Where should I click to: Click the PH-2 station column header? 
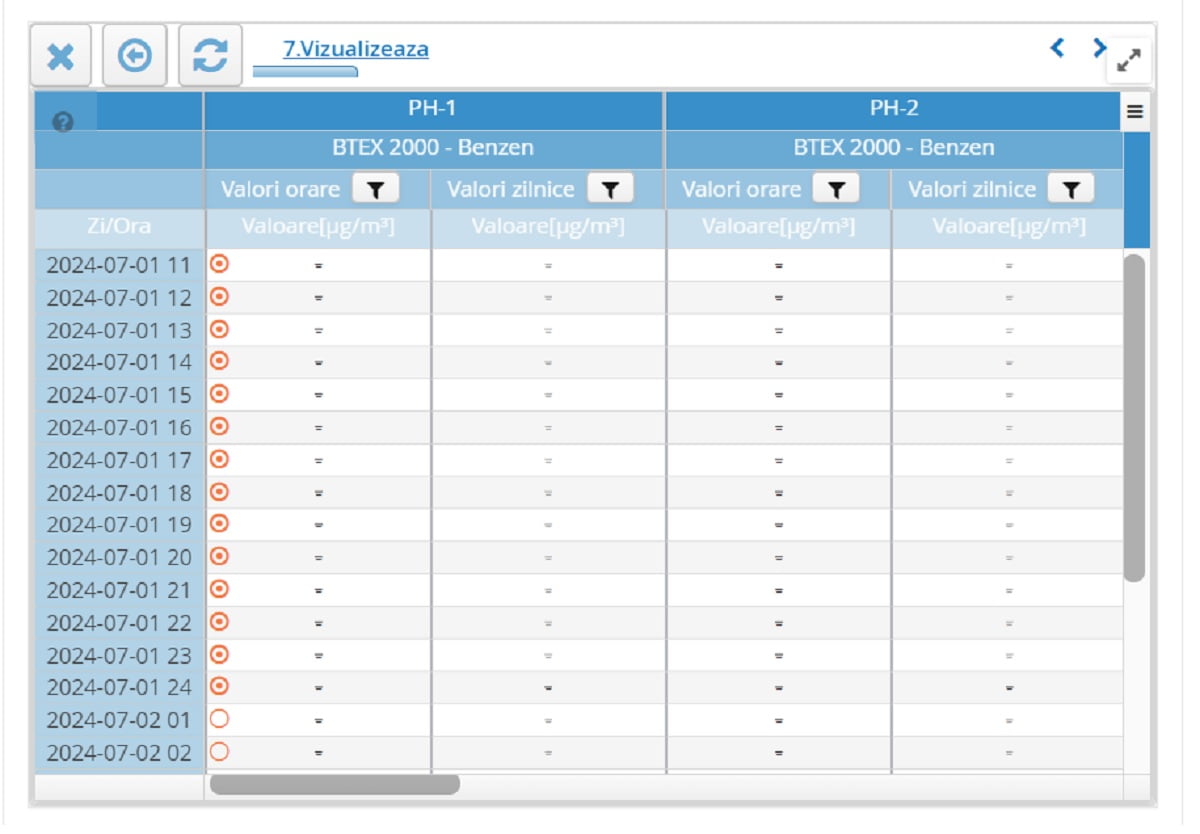click(x=892, y=108)
